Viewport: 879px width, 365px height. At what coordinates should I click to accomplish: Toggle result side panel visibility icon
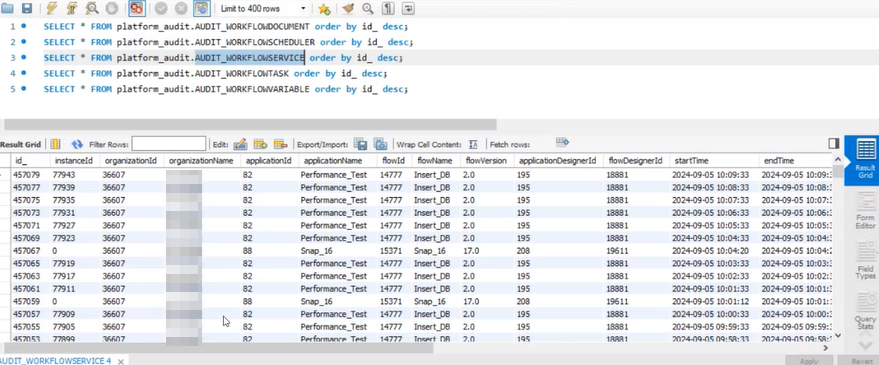click(834, 144)
